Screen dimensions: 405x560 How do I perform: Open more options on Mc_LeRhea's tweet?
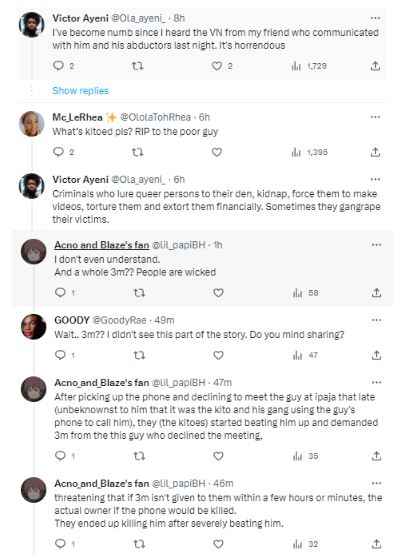375,117
